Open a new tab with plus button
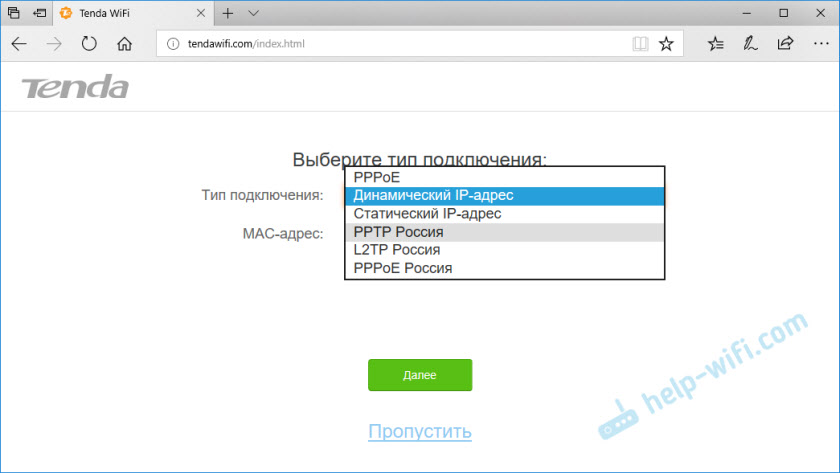Screen dimensions: 840x473 click(x=228, y=13)
